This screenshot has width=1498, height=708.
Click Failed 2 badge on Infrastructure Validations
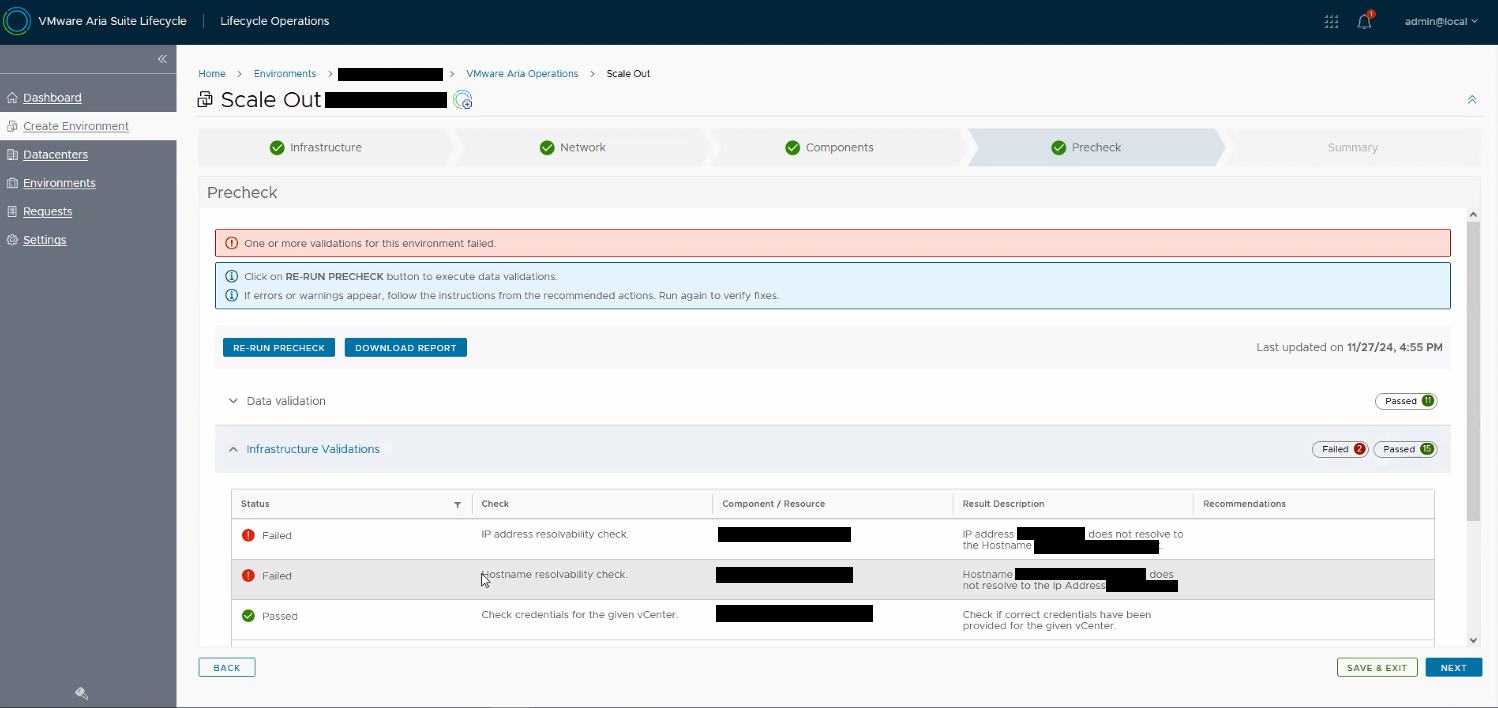[1340, 449]
